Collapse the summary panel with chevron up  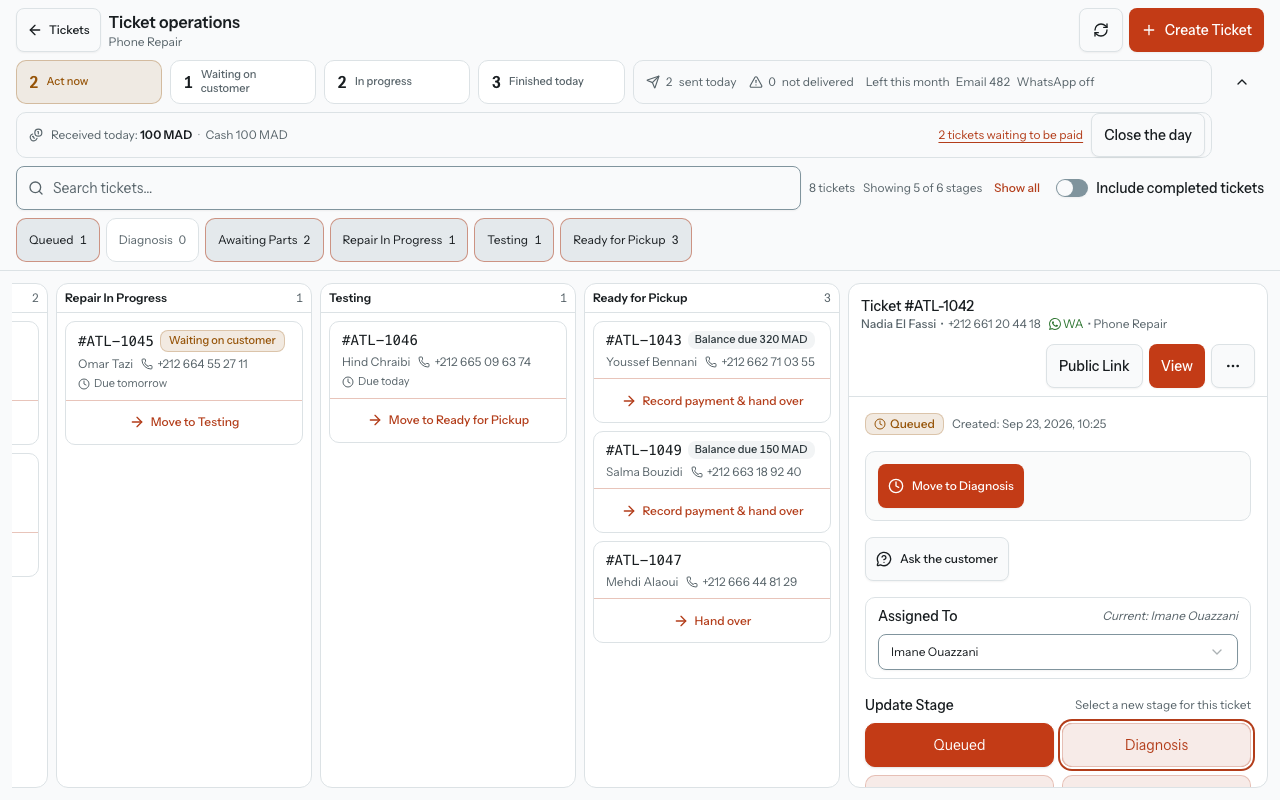(x=1242, y=82)
